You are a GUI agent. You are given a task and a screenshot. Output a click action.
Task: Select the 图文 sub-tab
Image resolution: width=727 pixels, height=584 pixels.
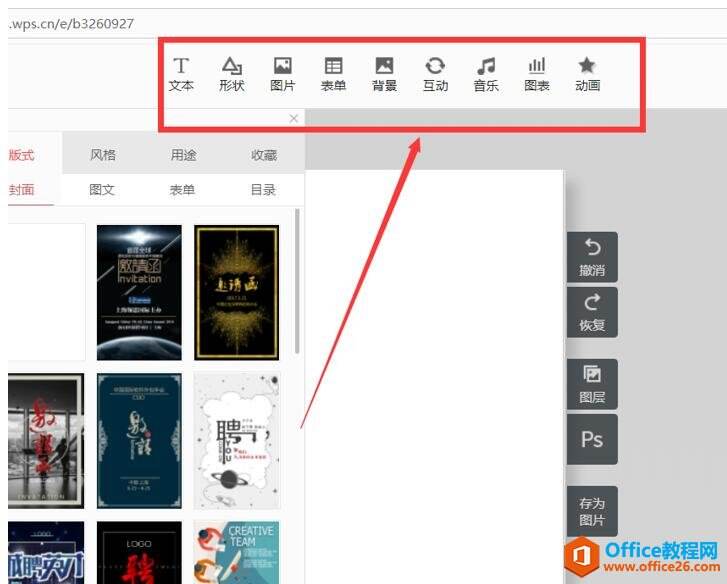click(x=102, y=190)
